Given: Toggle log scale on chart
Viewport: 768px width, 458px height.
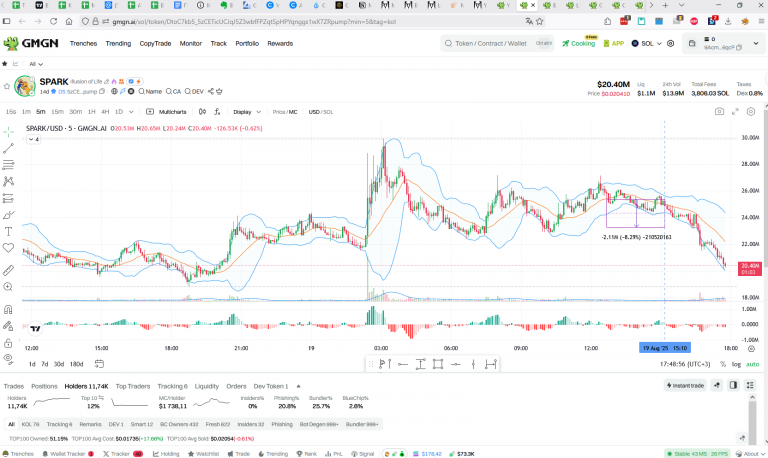Looking at the screenshot, I should (736, 364).
